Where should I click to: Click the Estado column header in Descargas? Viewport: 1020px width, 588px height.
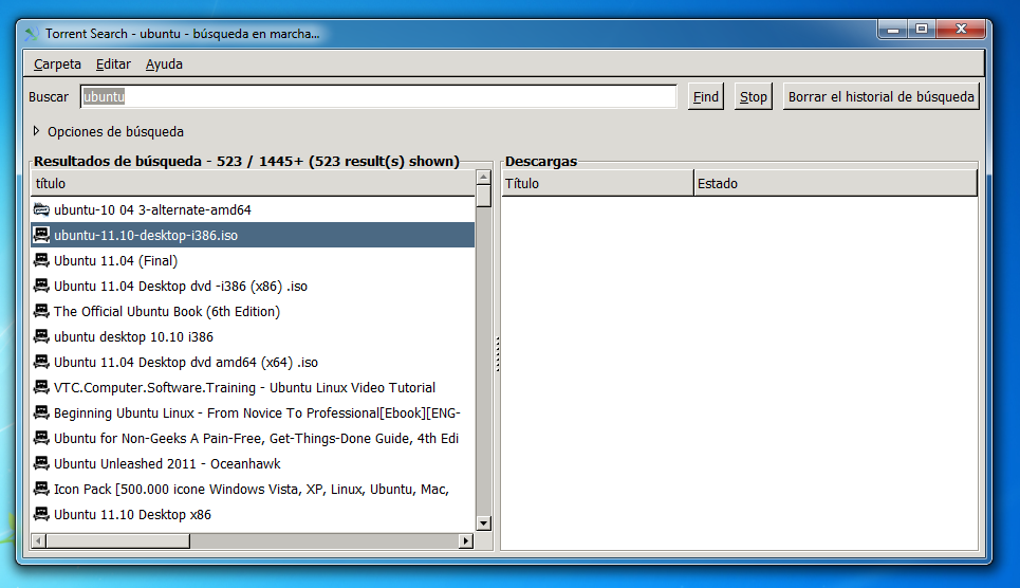(835, 183)
